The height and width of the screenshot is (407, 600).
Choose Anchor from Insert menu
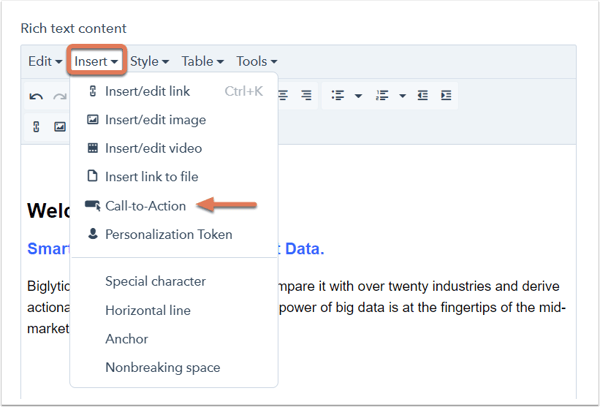point(174,339)
